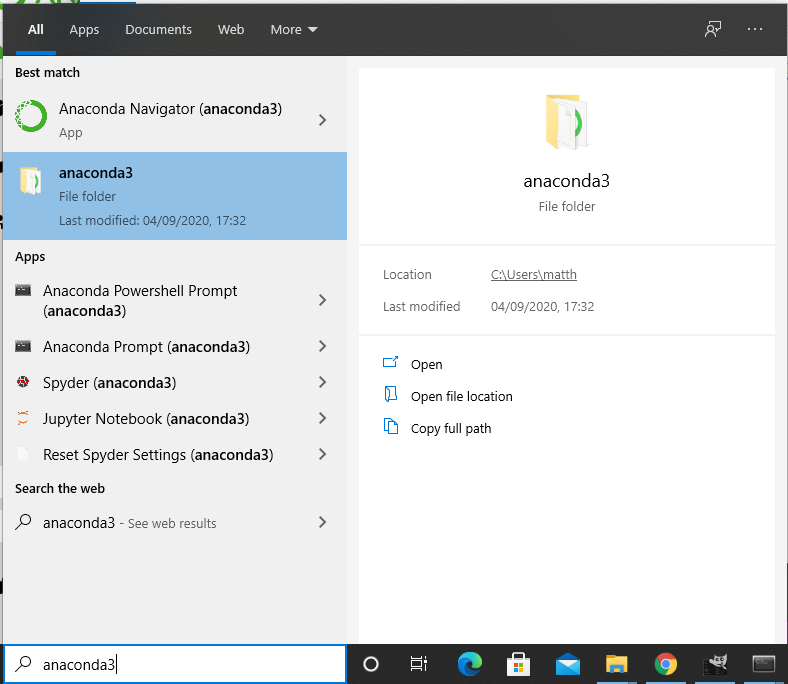
Task: Expand Reset Spyder Settings chevron
Action: 323,454
